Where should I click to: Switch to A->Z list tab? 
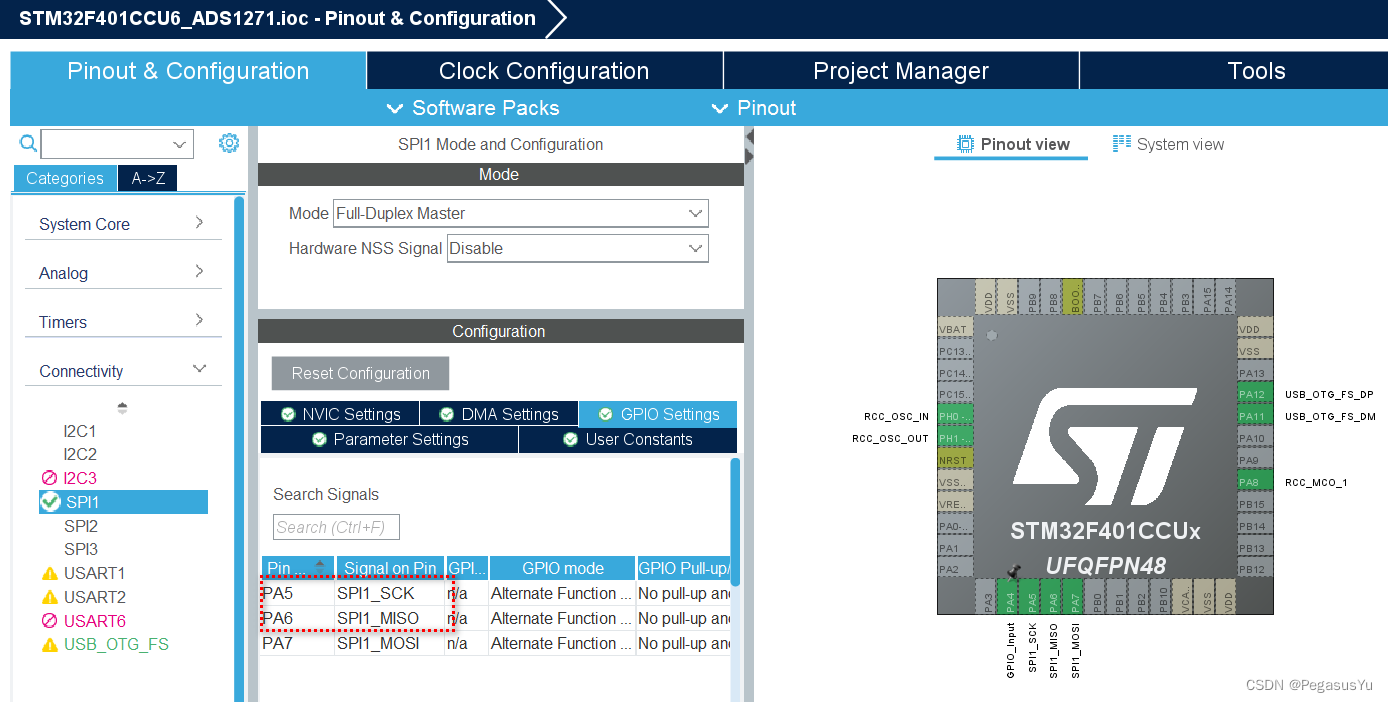coord(147,178)
